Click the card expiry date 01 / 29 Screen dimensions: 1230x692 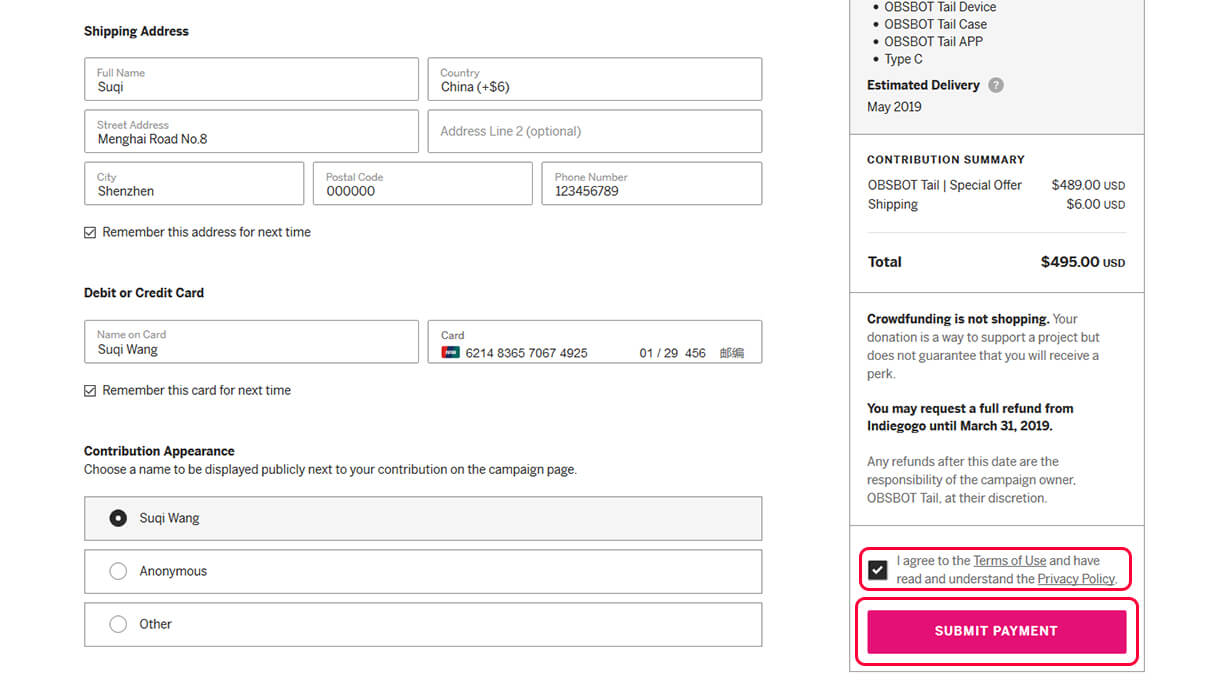click(659, 353)
